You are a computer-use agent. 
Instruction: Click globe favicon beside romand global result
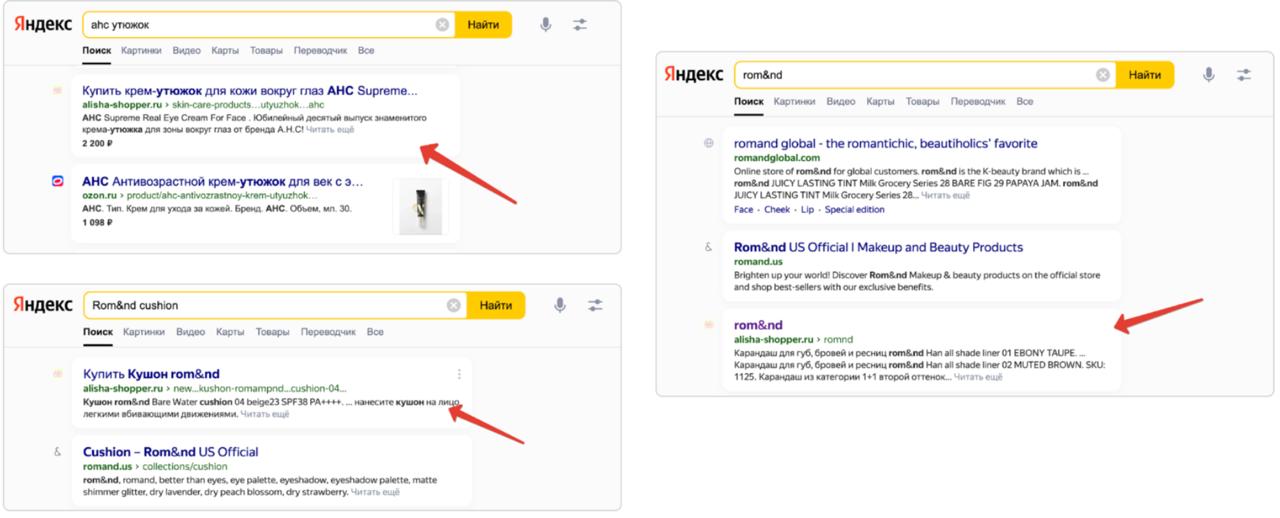(x=708, y=143)
